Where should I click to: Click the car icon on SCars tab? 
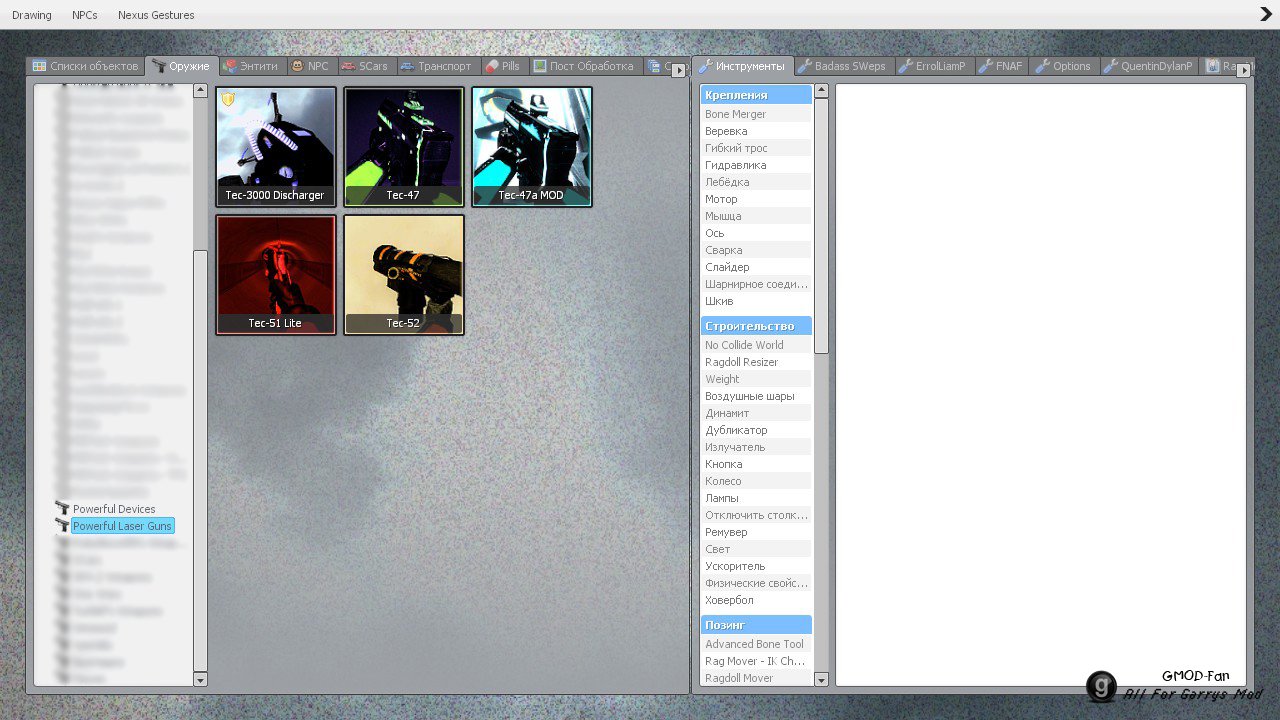pyautogui.click(x=348, y=66)
